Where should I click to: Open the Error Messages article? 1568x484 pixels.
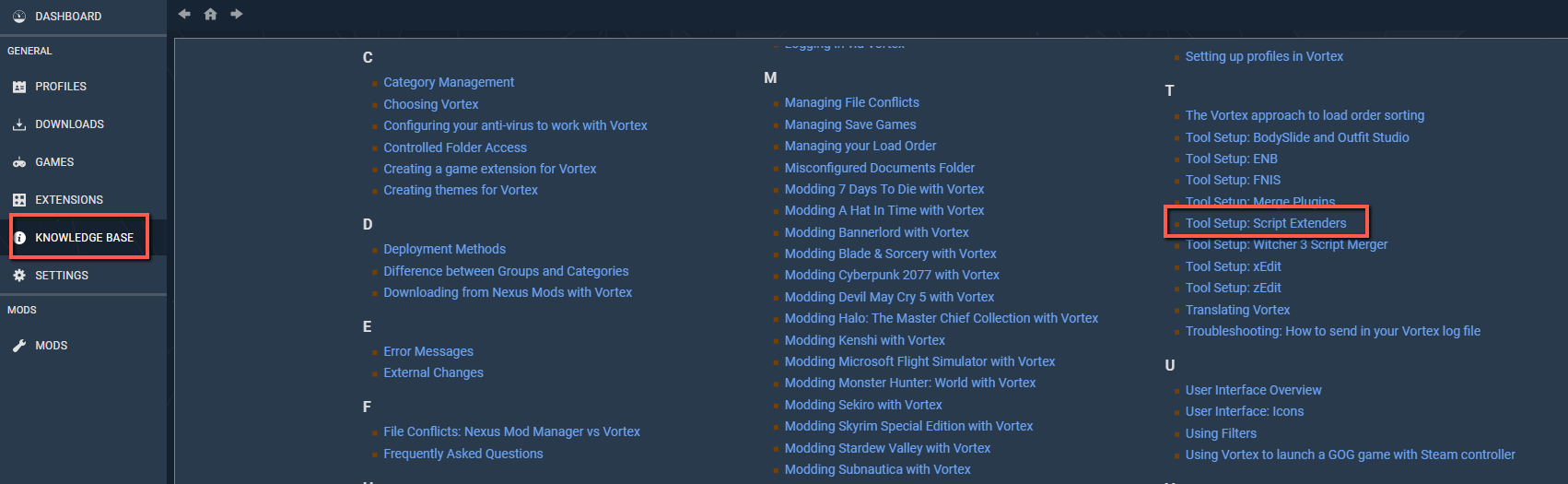[x=428, y=351]
